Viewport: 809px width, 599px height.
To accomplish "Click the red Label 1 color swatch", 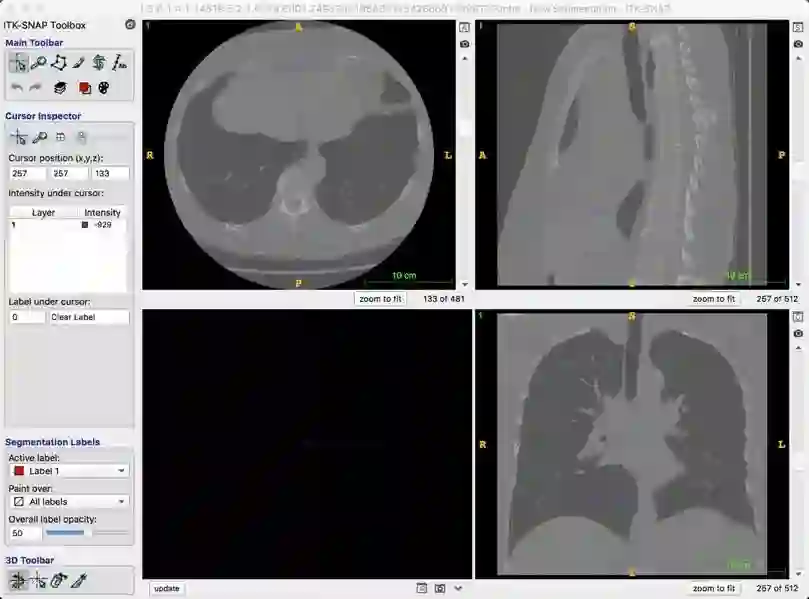I will point(19,471).
